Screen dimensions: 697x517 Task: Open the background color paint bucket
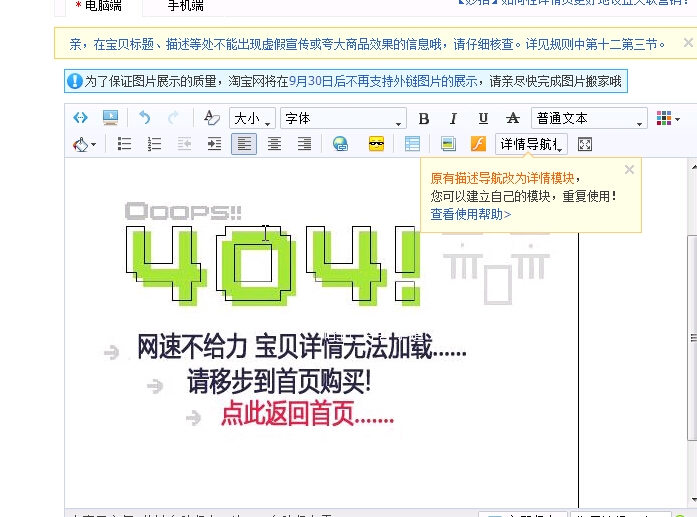pyautogui.click(x=84, y=144)
